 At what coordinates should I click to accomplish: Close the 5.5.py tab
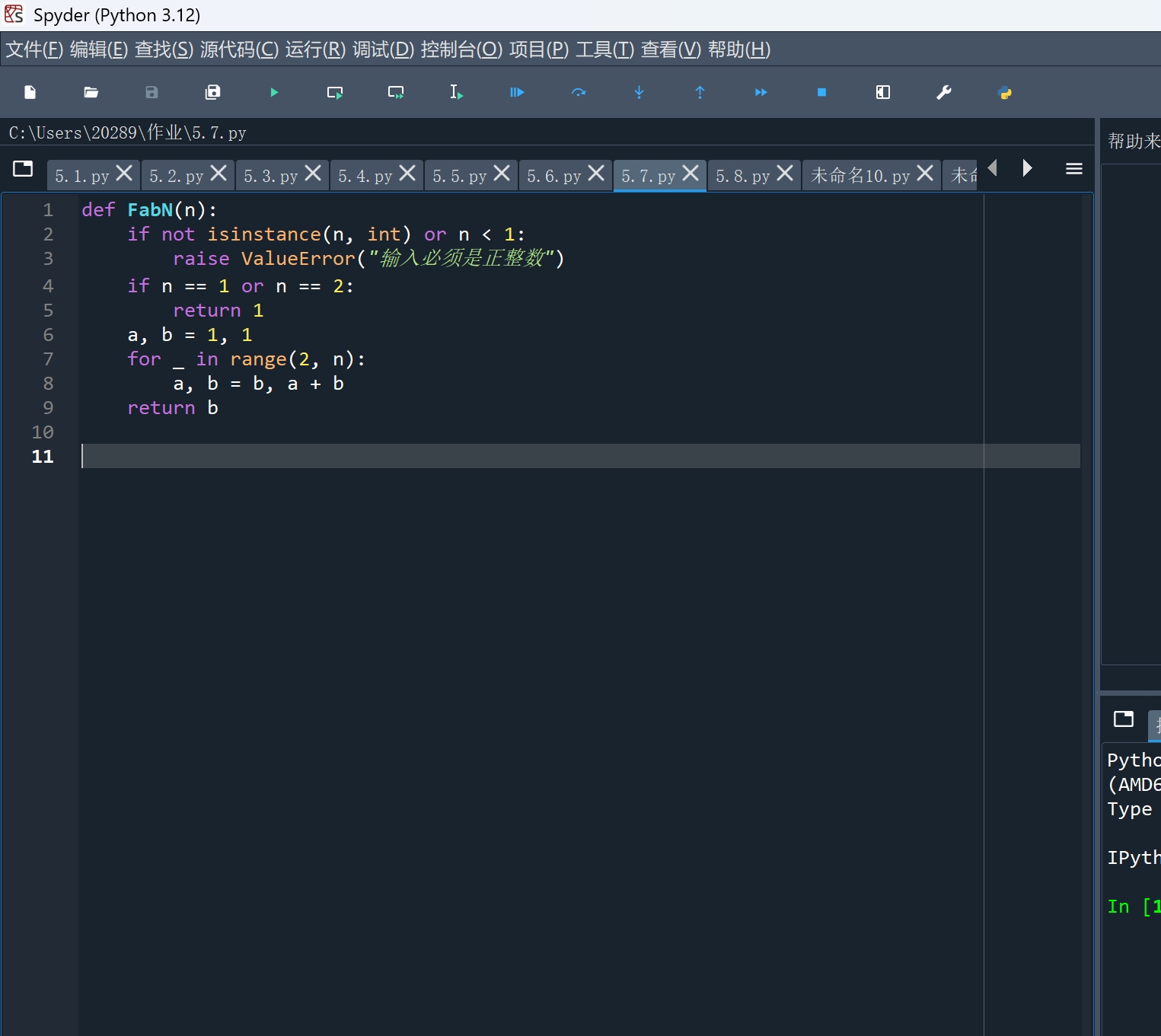click(502, 173)
